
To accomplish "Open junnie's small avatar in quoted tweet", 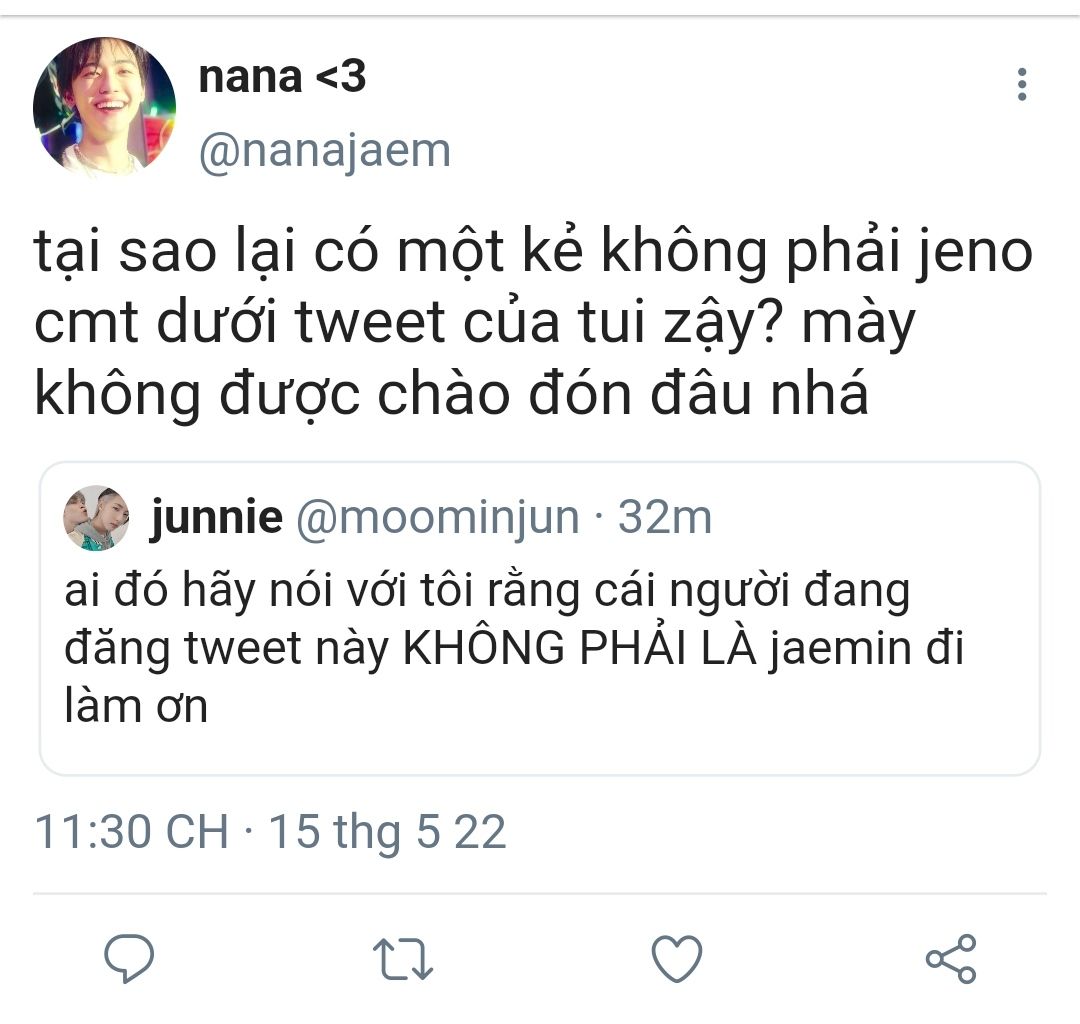I will (96, 518).
